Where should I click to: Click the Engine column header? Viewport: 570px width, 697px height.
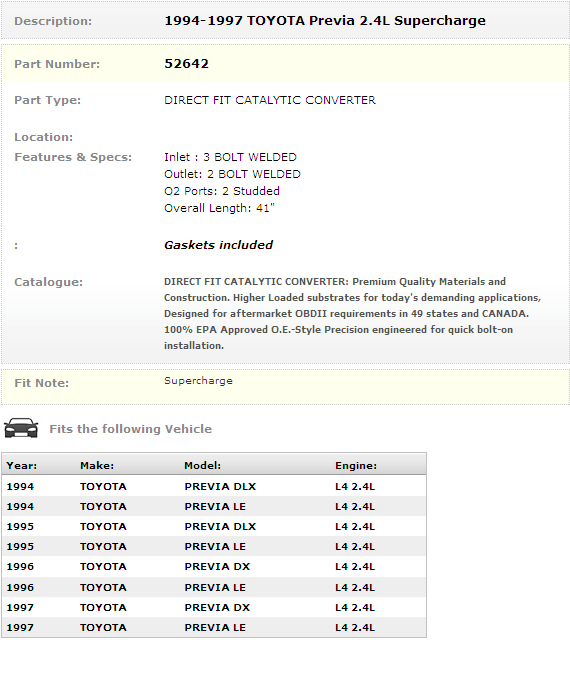click(x=356, y=465)
